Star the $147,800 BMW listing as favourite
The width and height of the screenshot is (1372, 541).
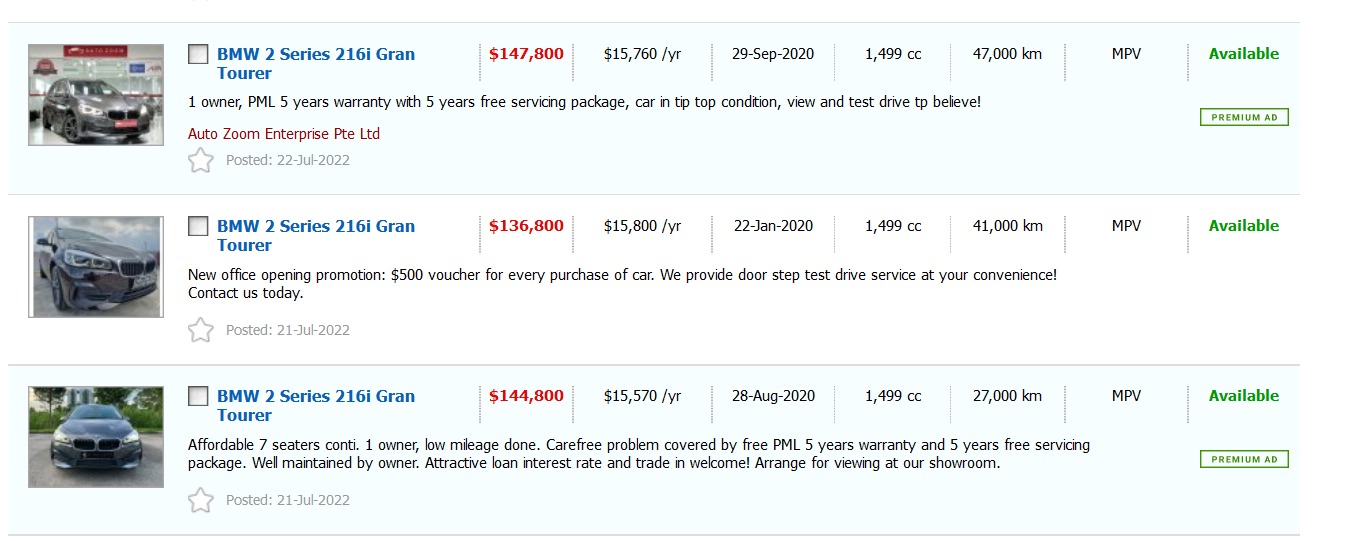click(x=201, y=160)
